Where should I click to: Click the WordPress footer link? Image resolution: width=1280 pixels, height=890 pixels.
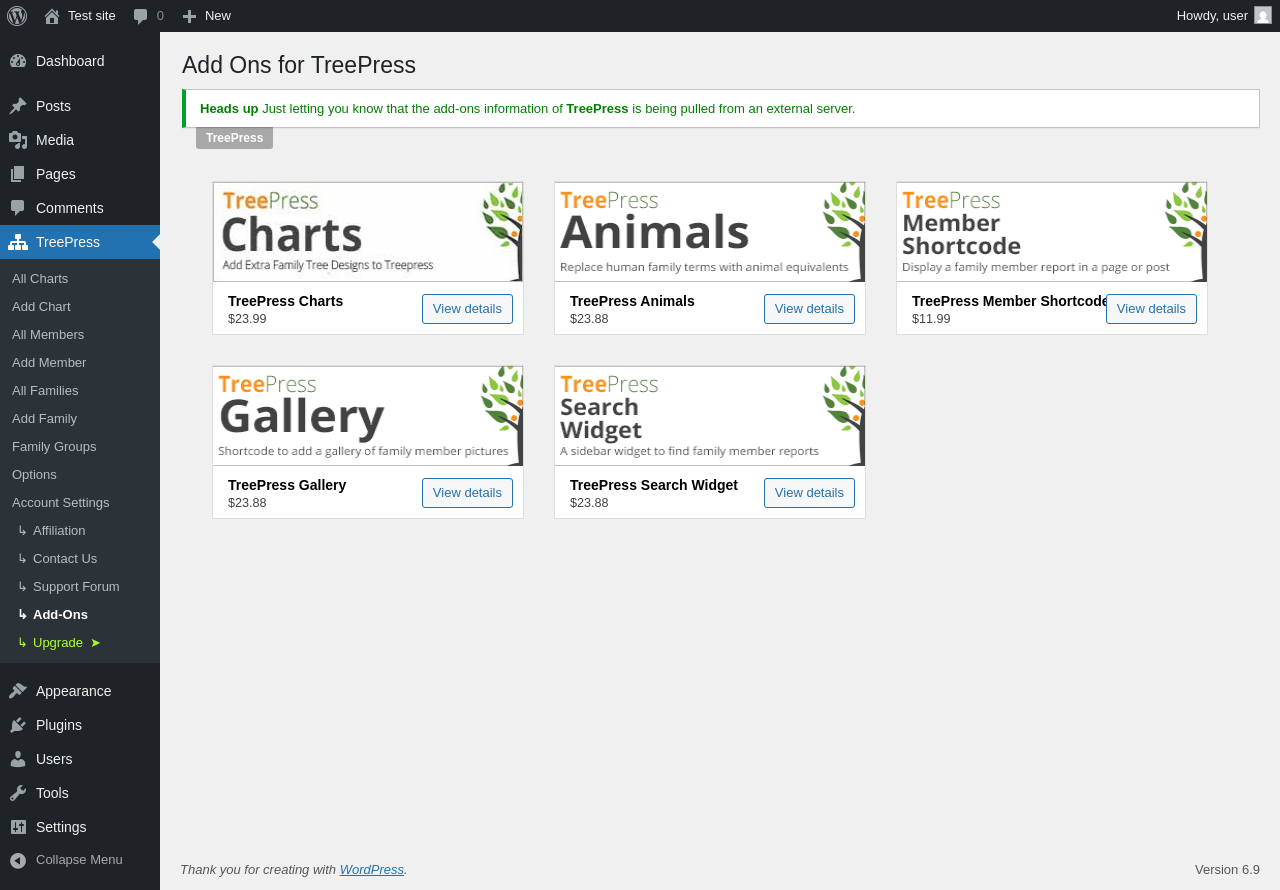[x=372, y=870]
